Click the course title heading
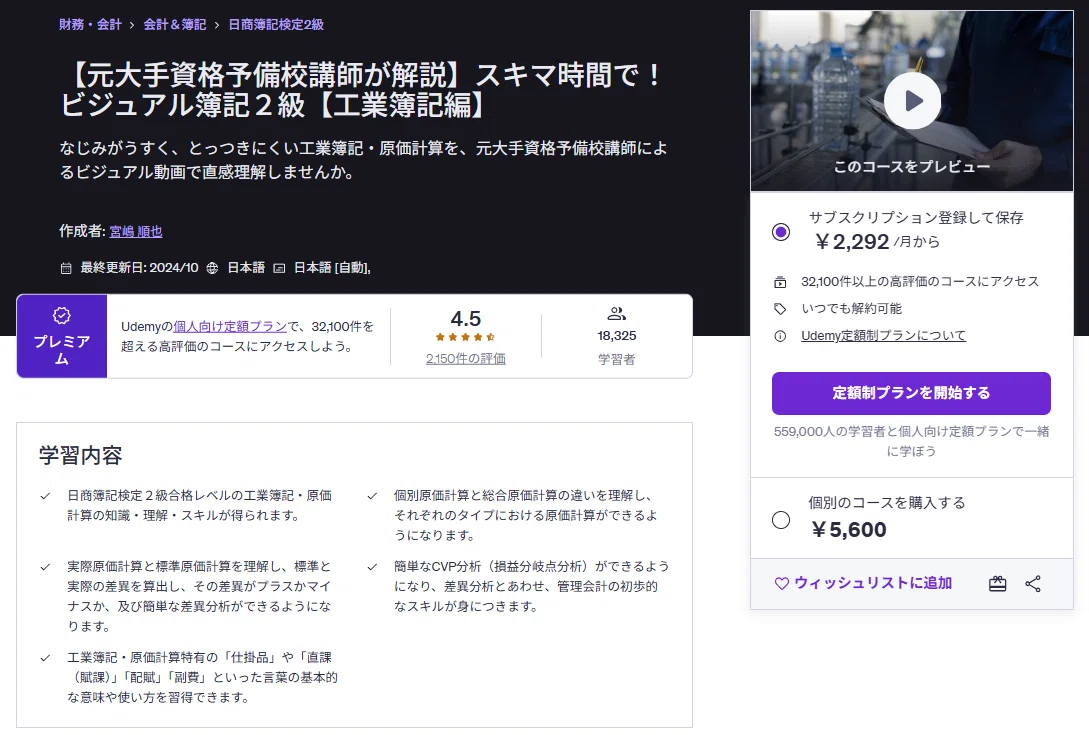The image size is (1089, 735). 361,90
